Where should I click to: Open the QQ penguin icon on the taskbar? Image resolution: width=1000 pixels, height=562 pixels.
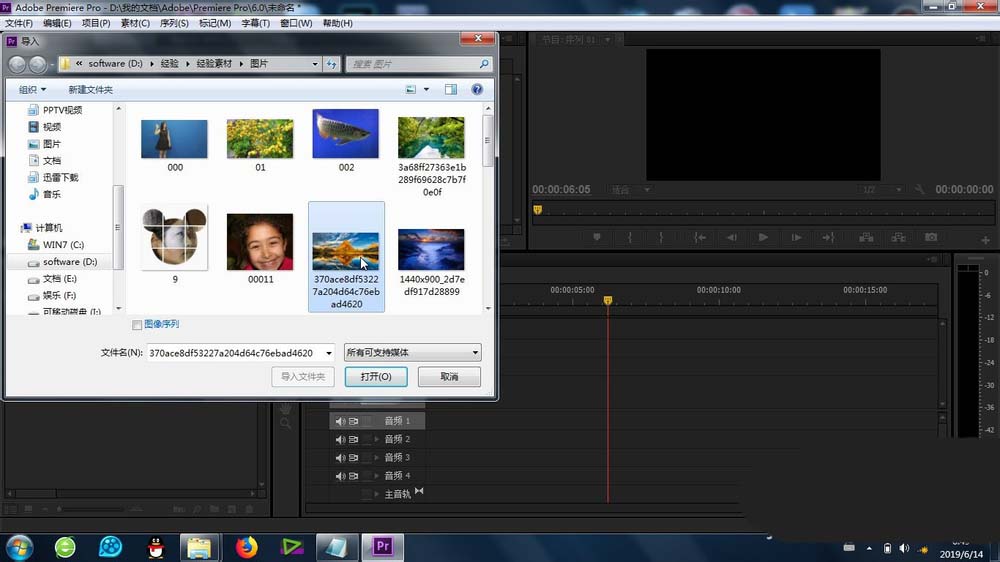(x=156, y=547)
